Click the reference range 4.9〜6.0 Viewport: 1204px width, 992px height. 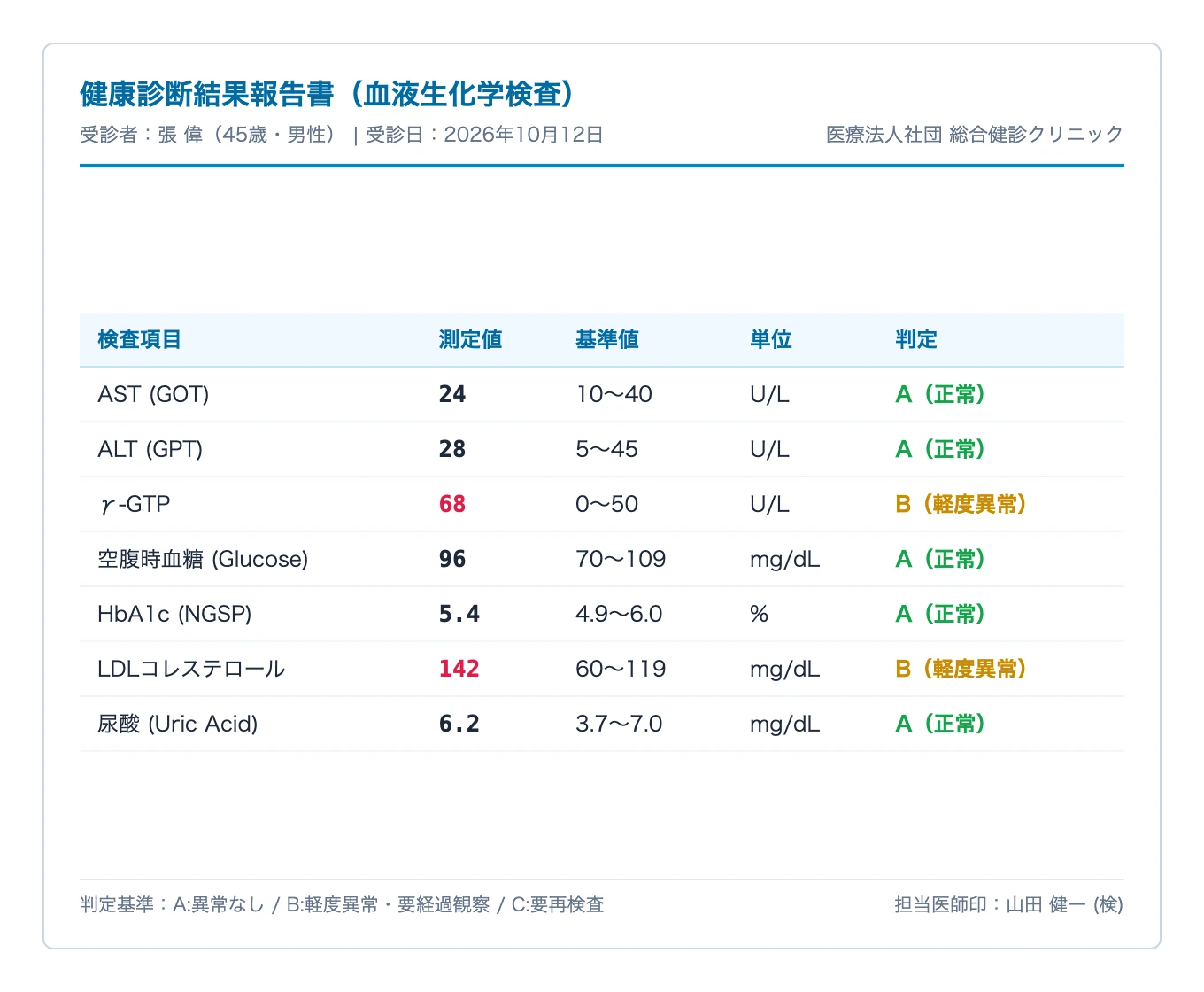619,614
